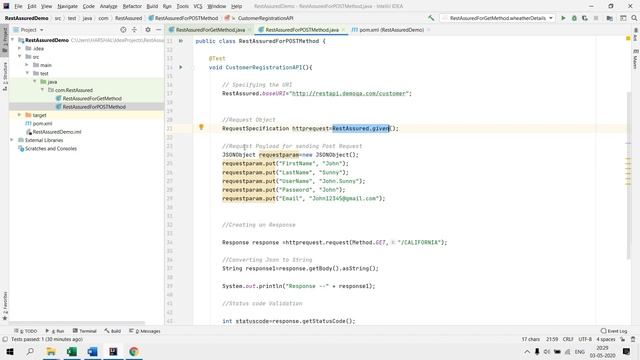Viewport: 640px width, 360px height.
Task: Open the run configuration dropdown RestAssuredForGetMethod.wheatherDetails
Action: (x=497, y=18)
